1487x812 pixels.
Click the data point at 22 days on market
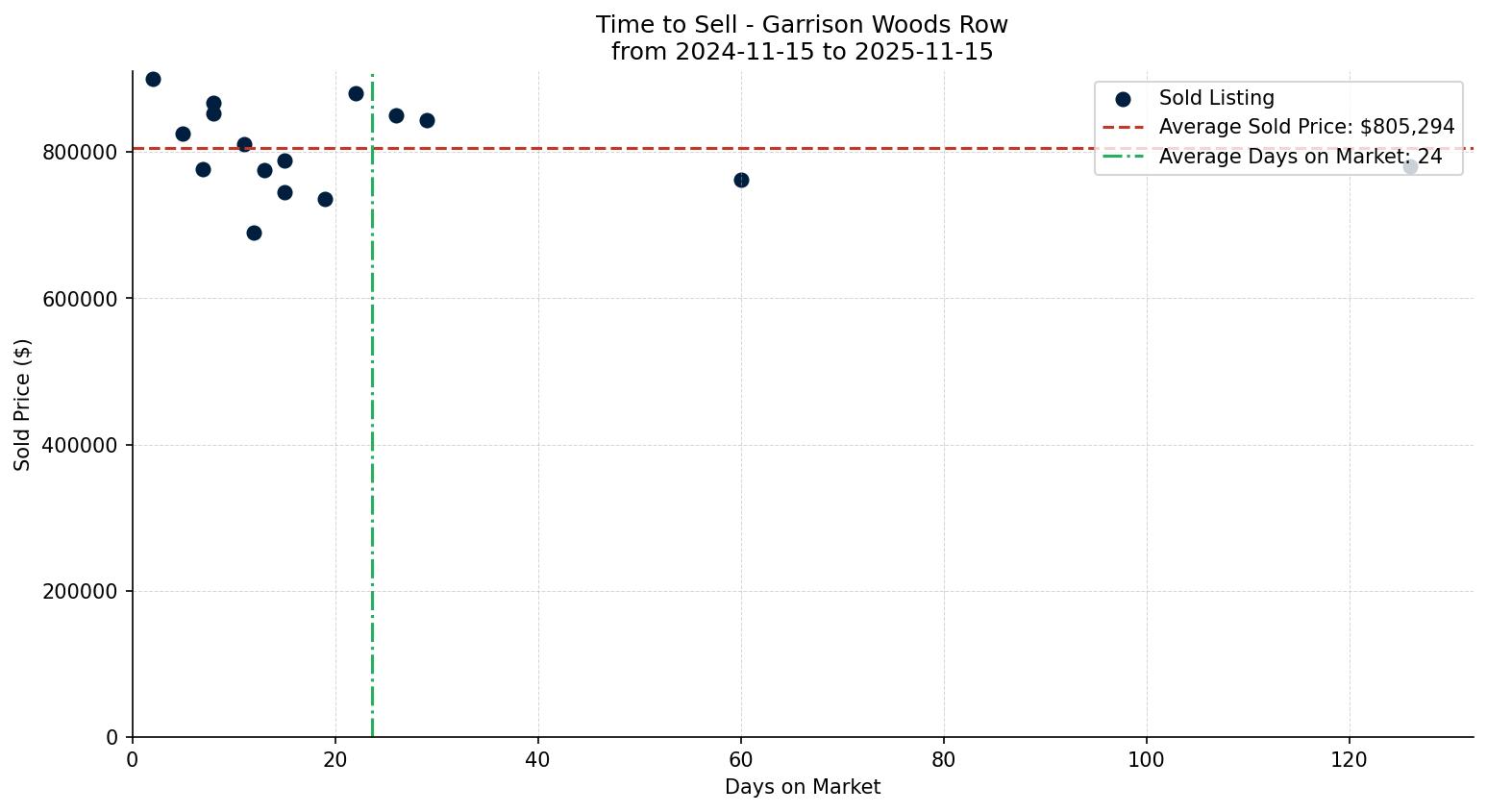(x=356, y=94)
